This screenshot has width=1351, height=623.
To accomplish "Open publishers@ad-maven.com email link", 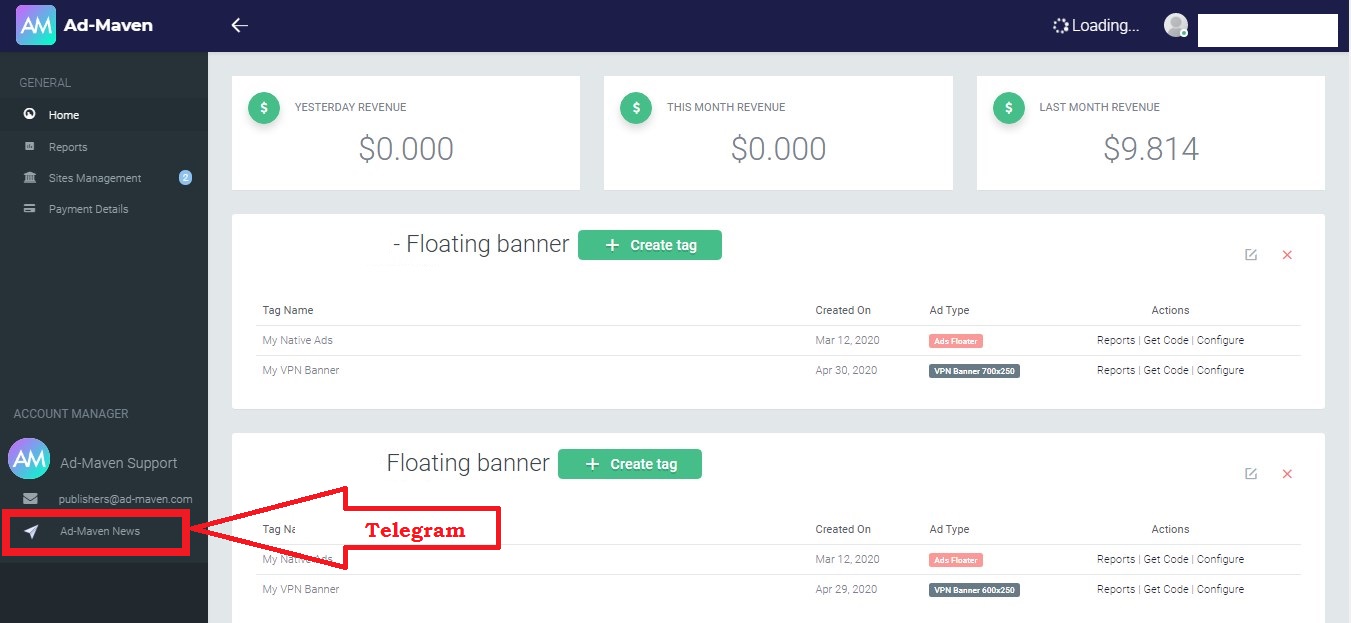I will [125, 498].
